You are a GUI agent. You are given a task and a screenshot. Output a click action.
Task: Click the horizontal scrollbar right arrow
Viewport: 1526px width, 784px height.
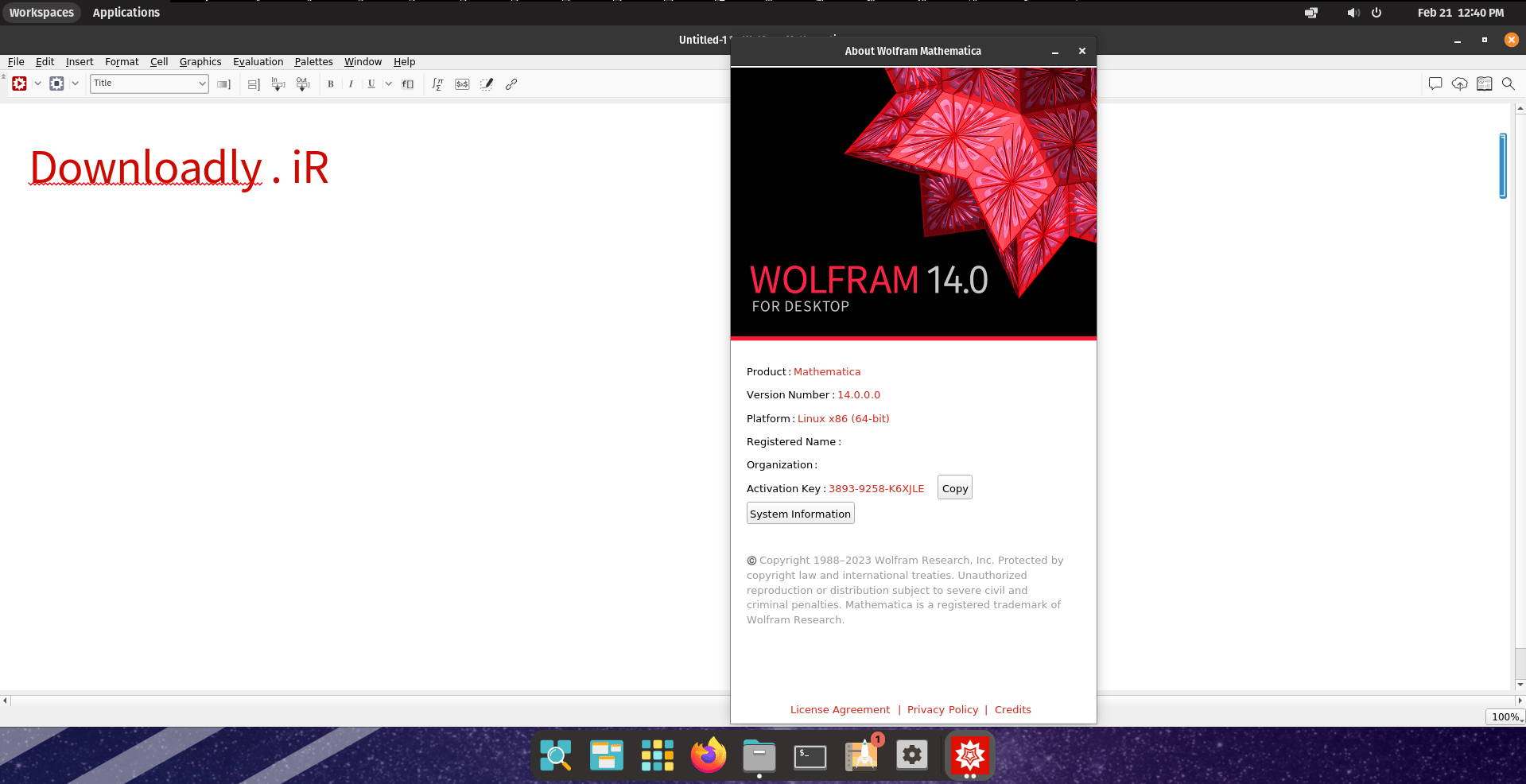tap(1520, 701)
